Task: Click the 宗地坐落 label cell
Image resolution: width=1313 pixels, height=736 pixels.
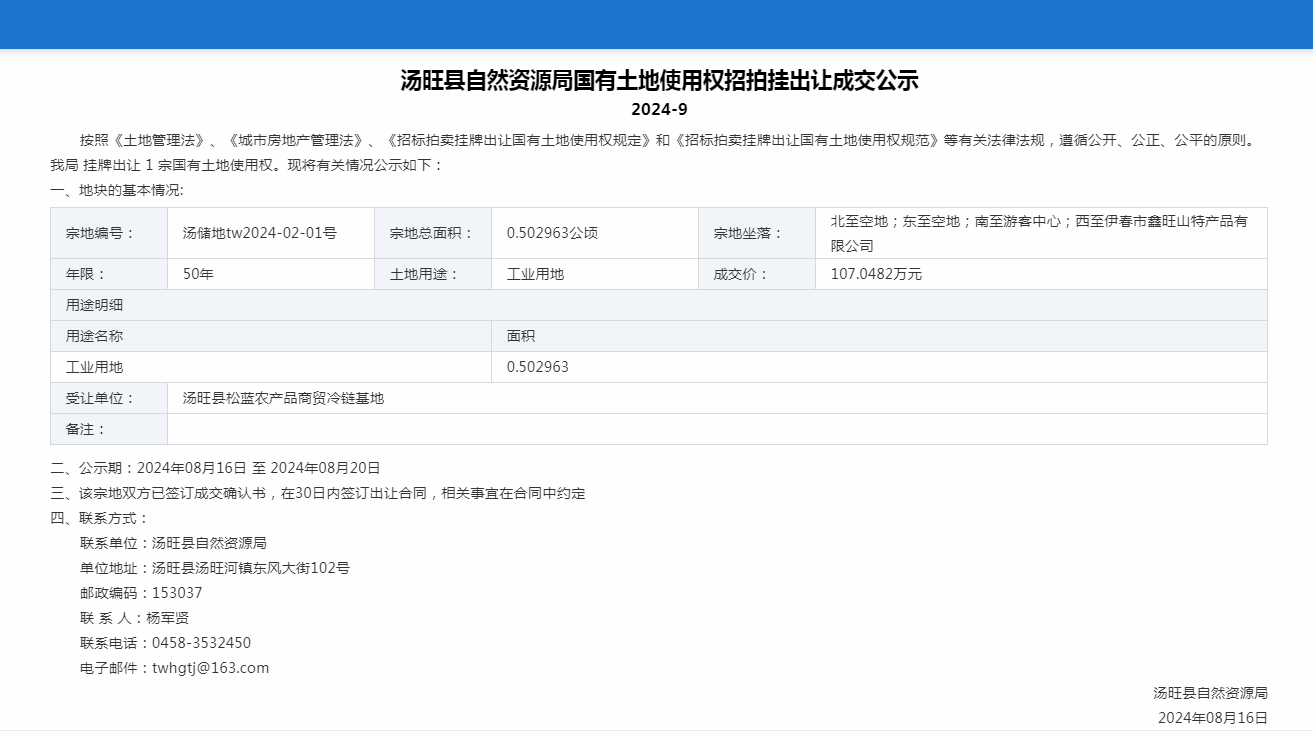Action: (x=757, y=233)
